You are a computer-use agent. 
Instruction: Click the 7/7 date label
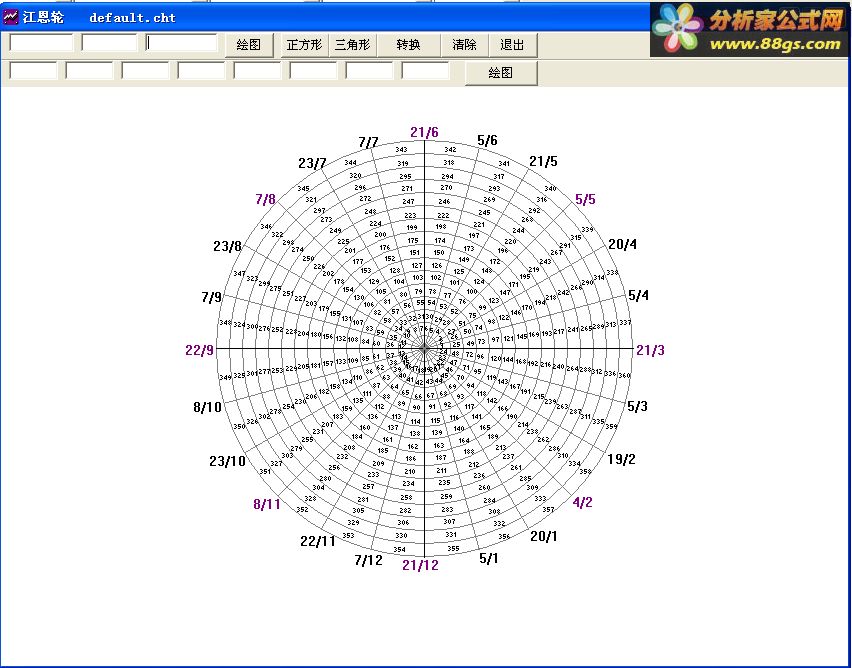coord(368,142)
